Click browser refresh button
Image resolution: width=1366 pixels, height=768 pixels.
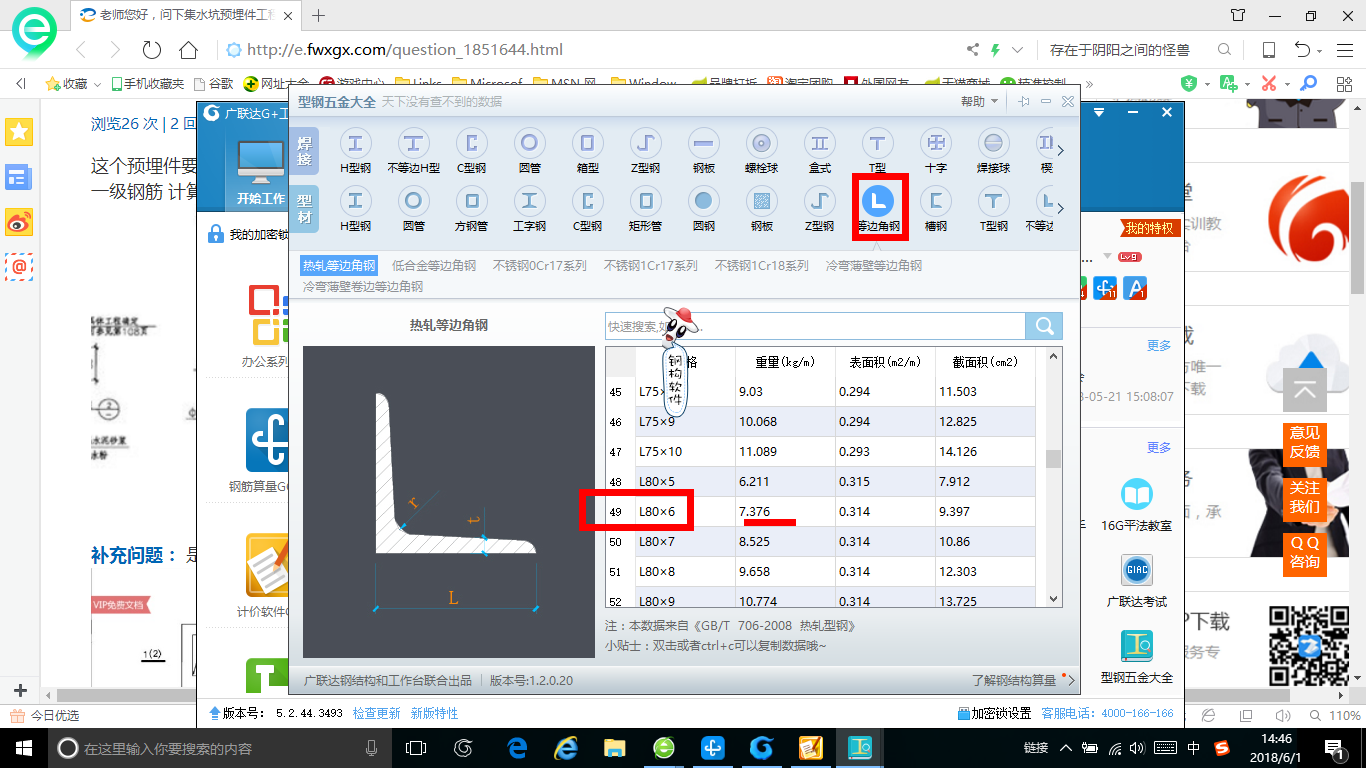pyautogui.click(x=151, y=50)
